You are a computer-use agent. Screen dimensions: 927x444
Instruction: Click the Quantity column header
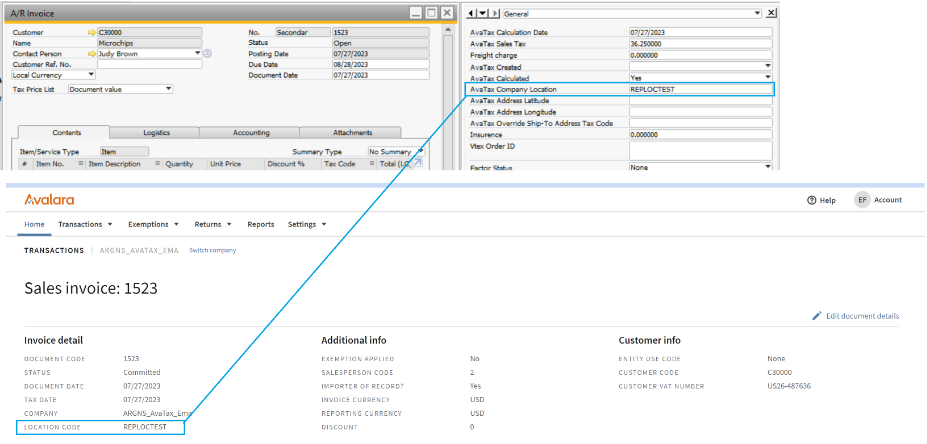tap(183, 164)
